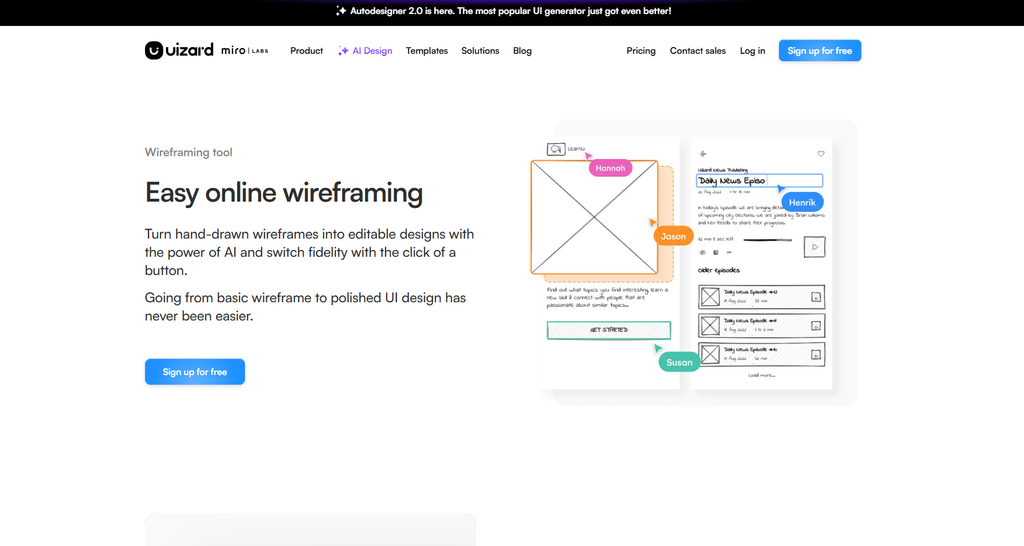The height and width of the screenshot is (546, 1024).
Task: Open the Product menu
Action: coord(306,51)
